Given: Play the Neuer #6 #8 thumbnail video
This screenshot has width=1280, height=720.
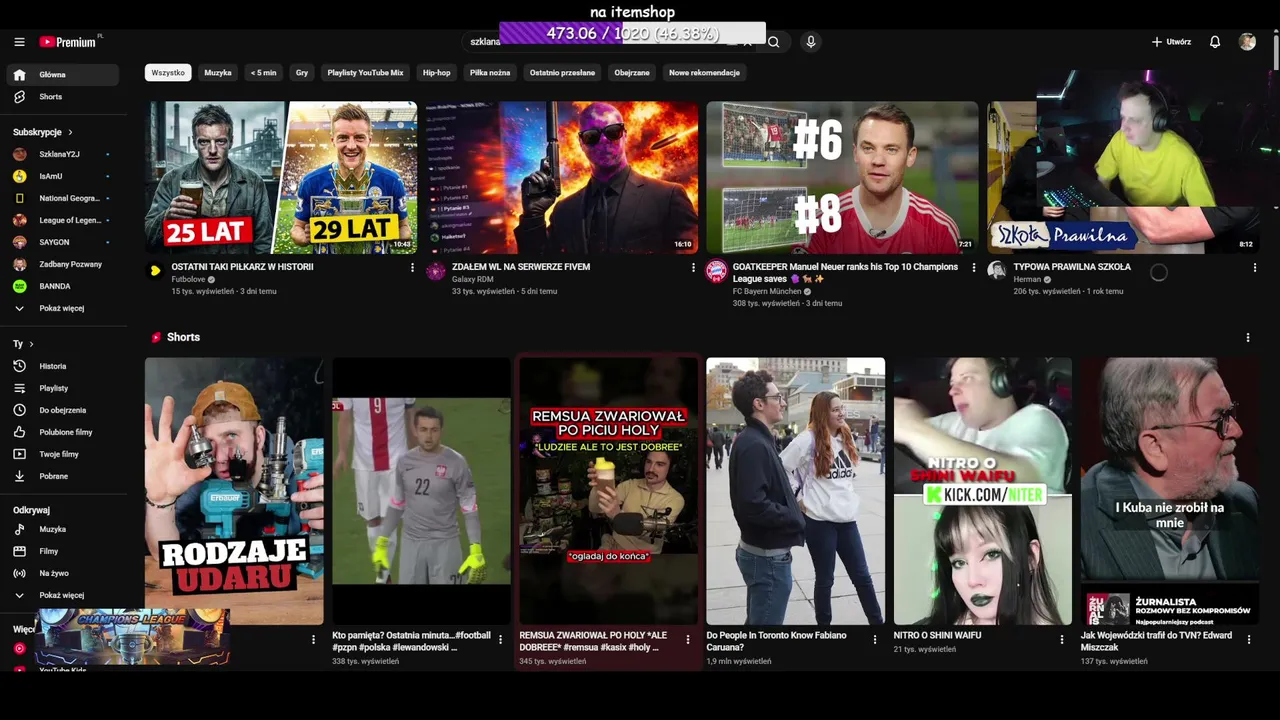Looking at the screenshot, I should 843,177.
